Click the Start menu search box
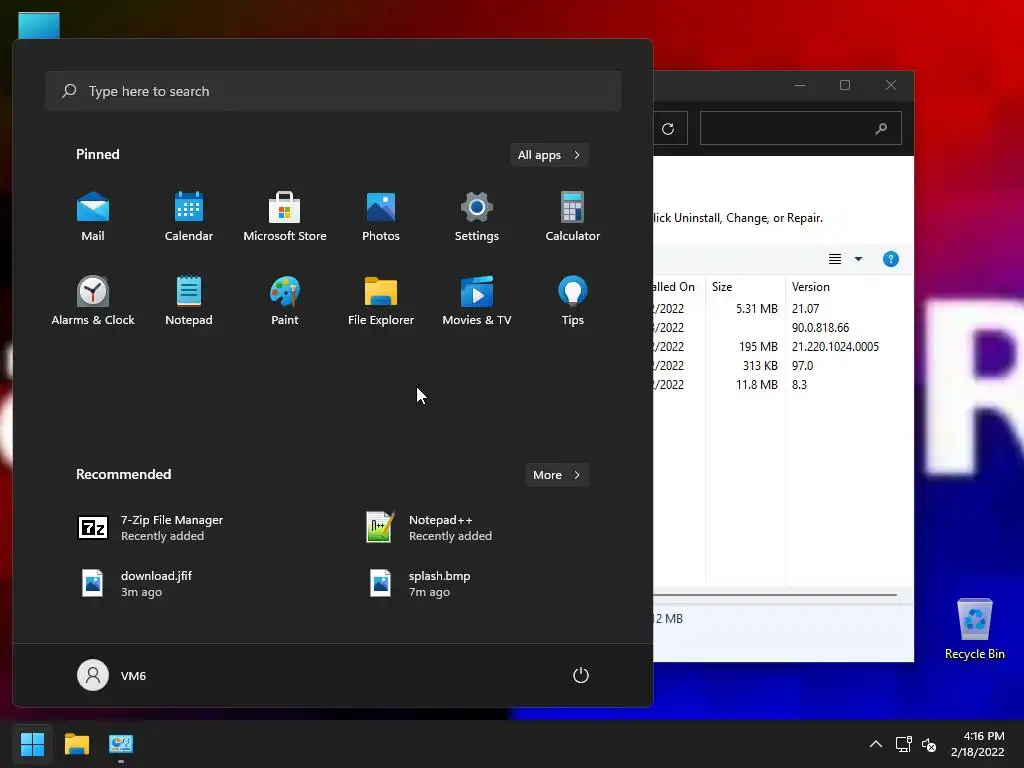Screen dimensions: 1024x768 333,91
